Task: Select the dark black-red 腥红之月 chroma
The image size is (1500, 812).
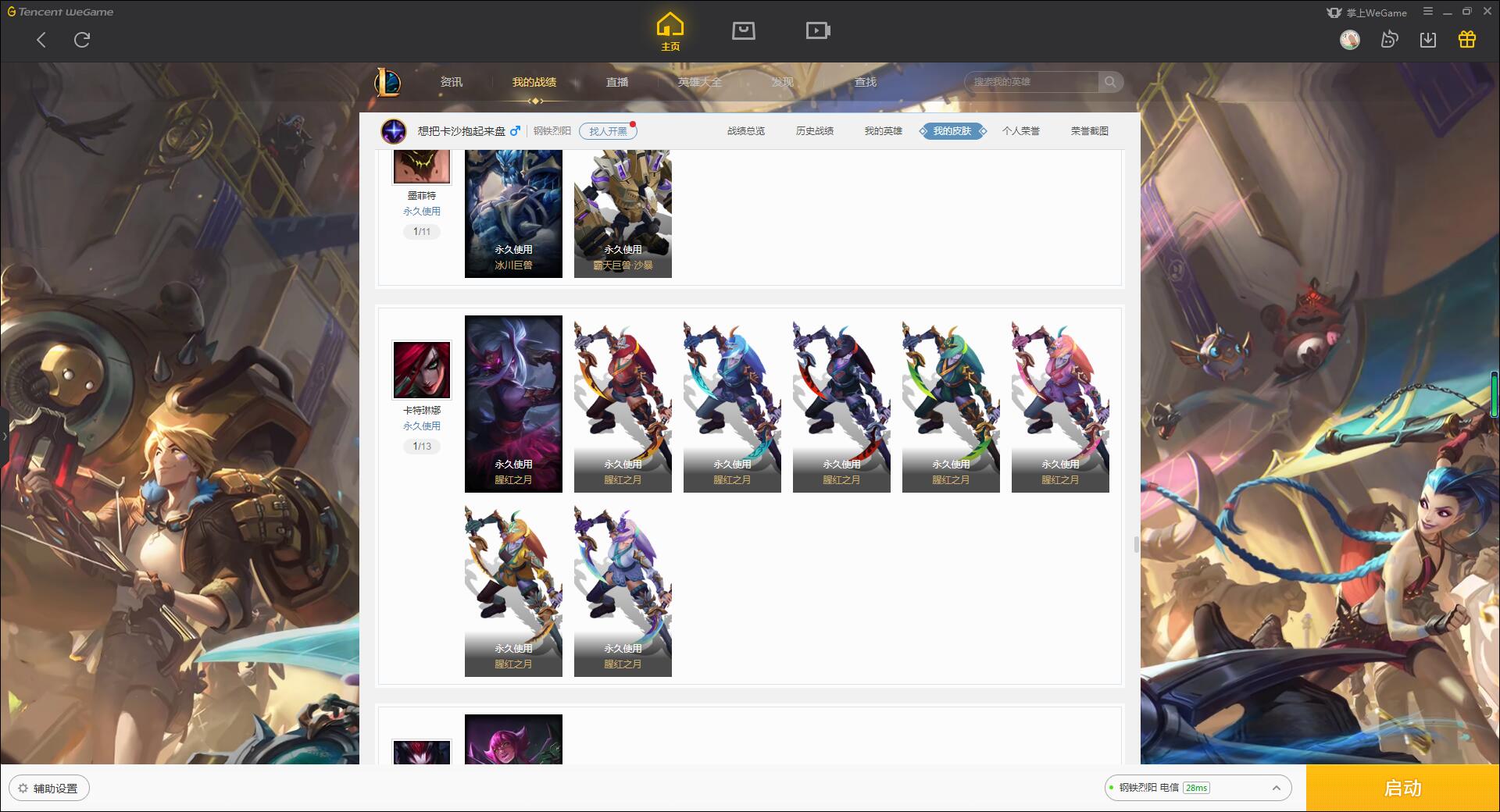Action: pos(841,404)
